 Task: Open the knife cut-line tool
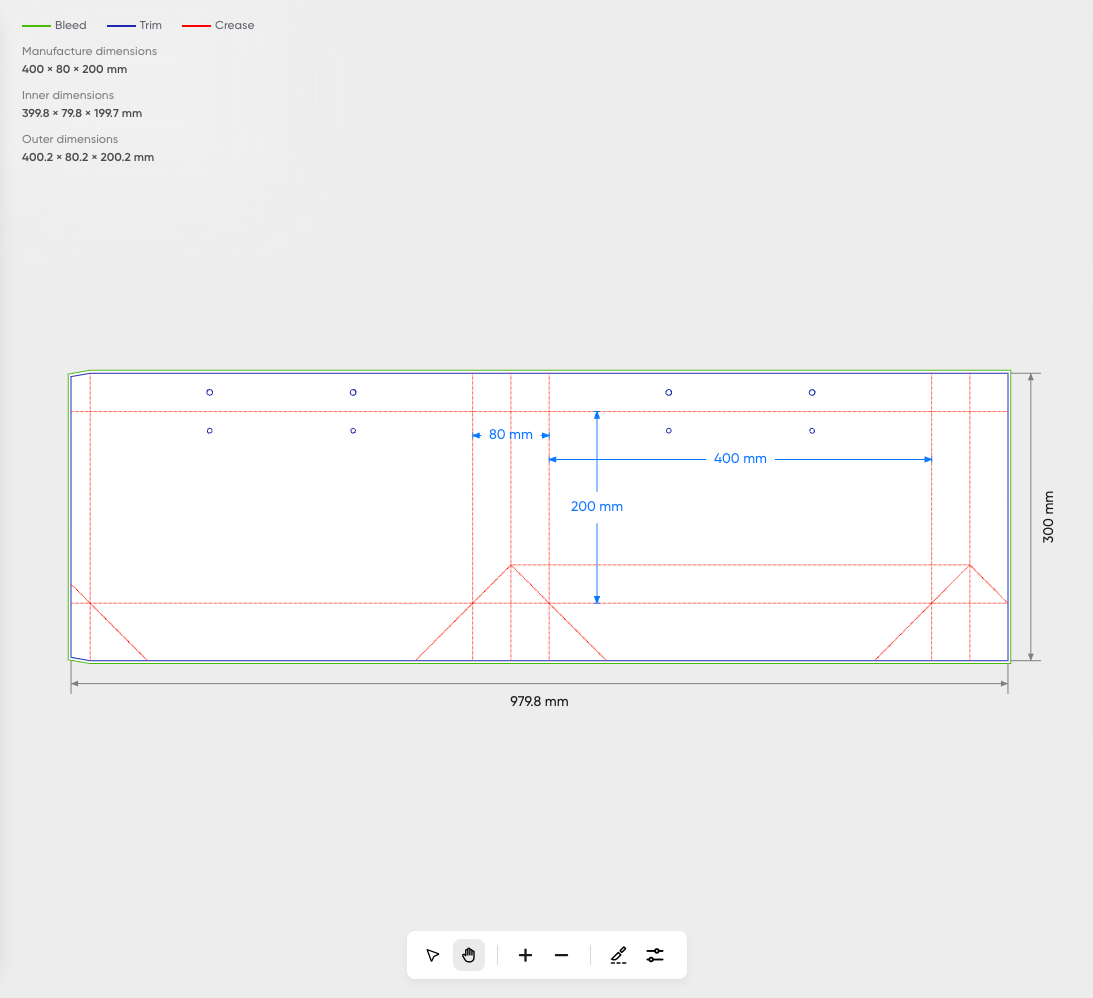coord(619,955)
